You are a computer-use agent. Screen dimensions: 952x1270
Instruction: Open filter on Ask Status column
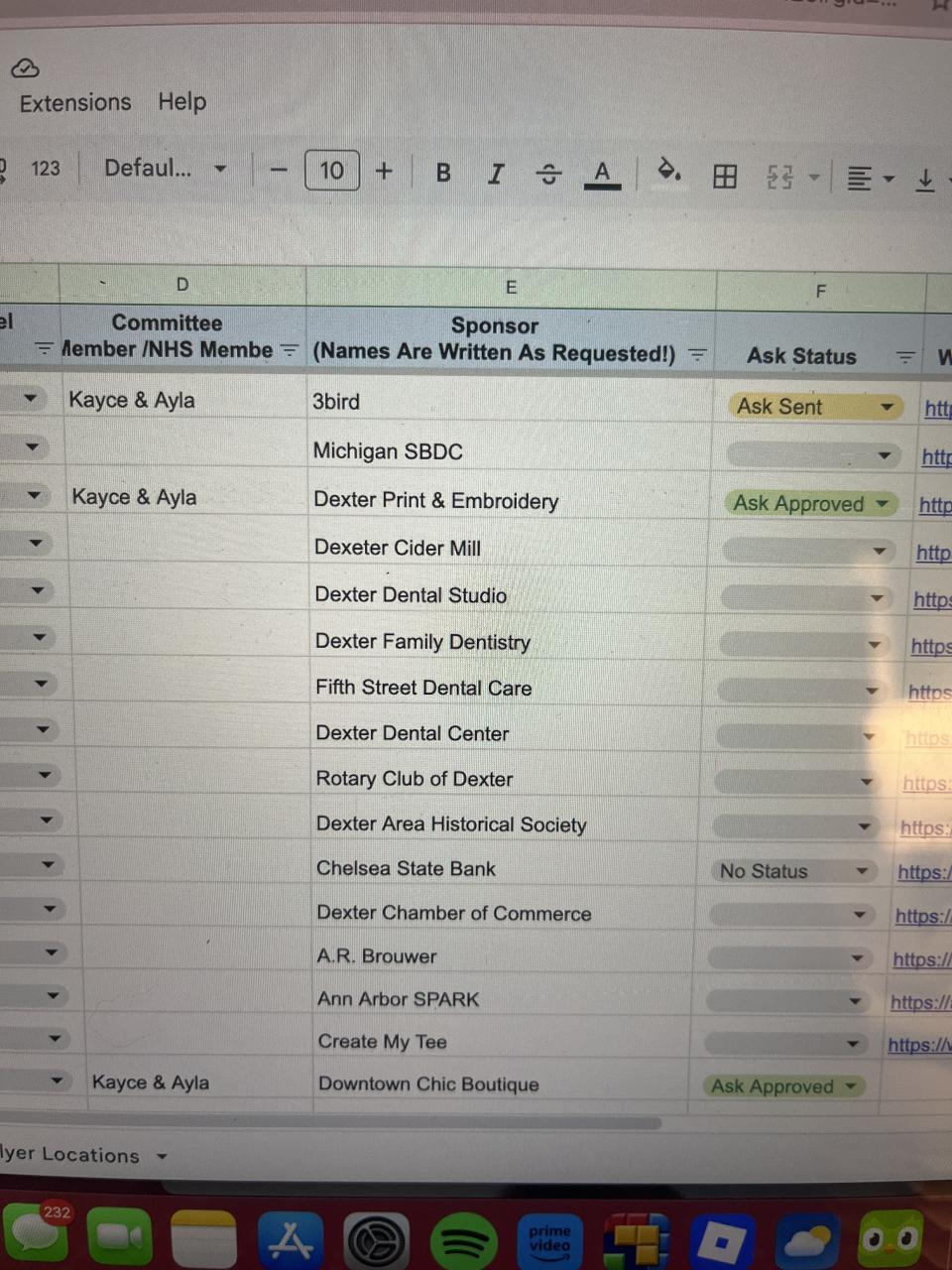904,357
